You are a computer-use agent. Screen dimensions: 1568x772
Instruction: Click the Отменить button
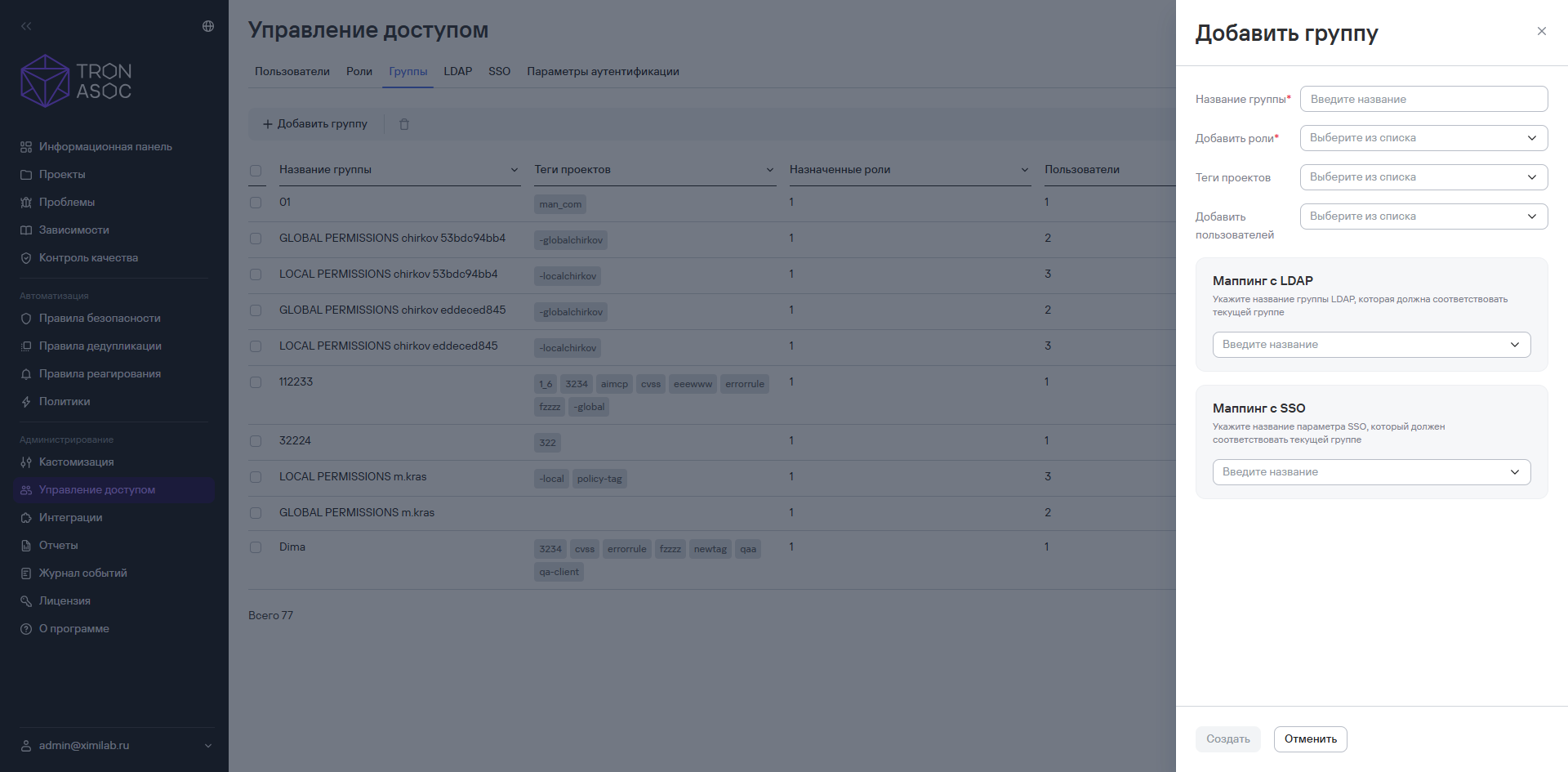[x=1311, y=739]
